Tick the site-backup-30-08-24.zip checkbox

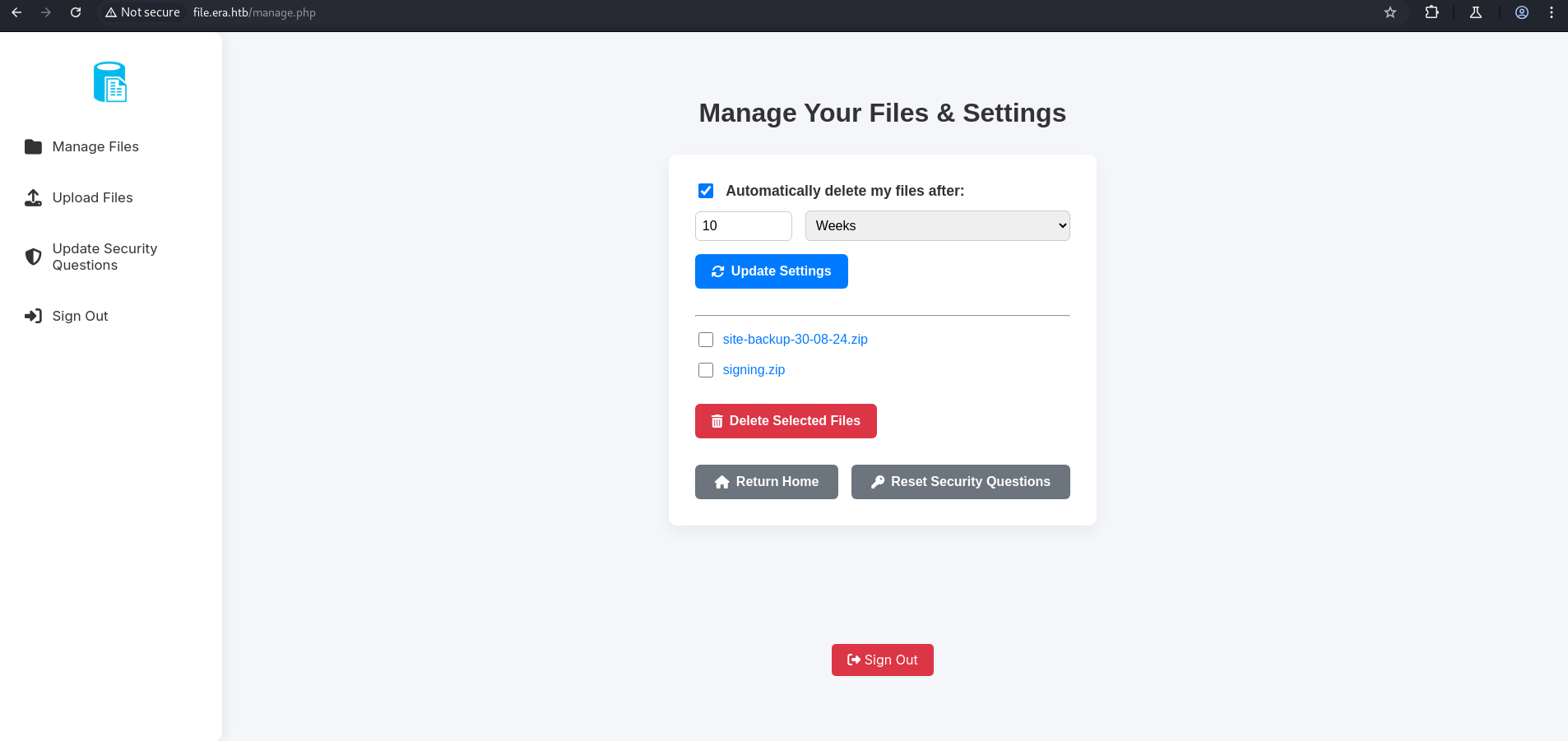point(706,340)
